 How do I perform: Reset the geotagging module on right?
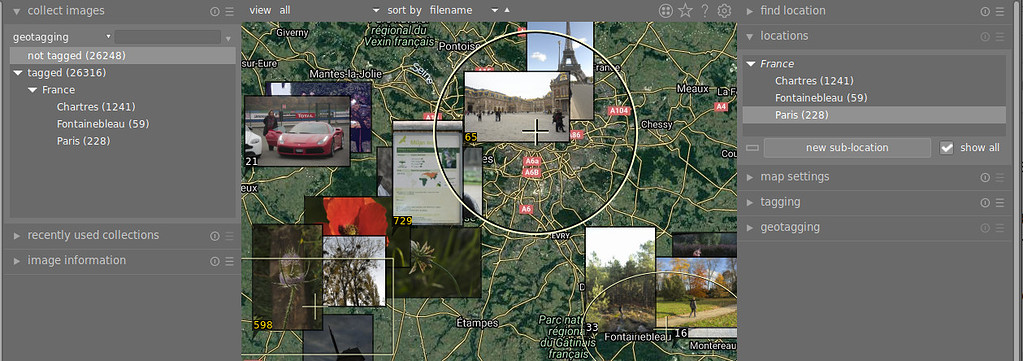pos(985,228)
